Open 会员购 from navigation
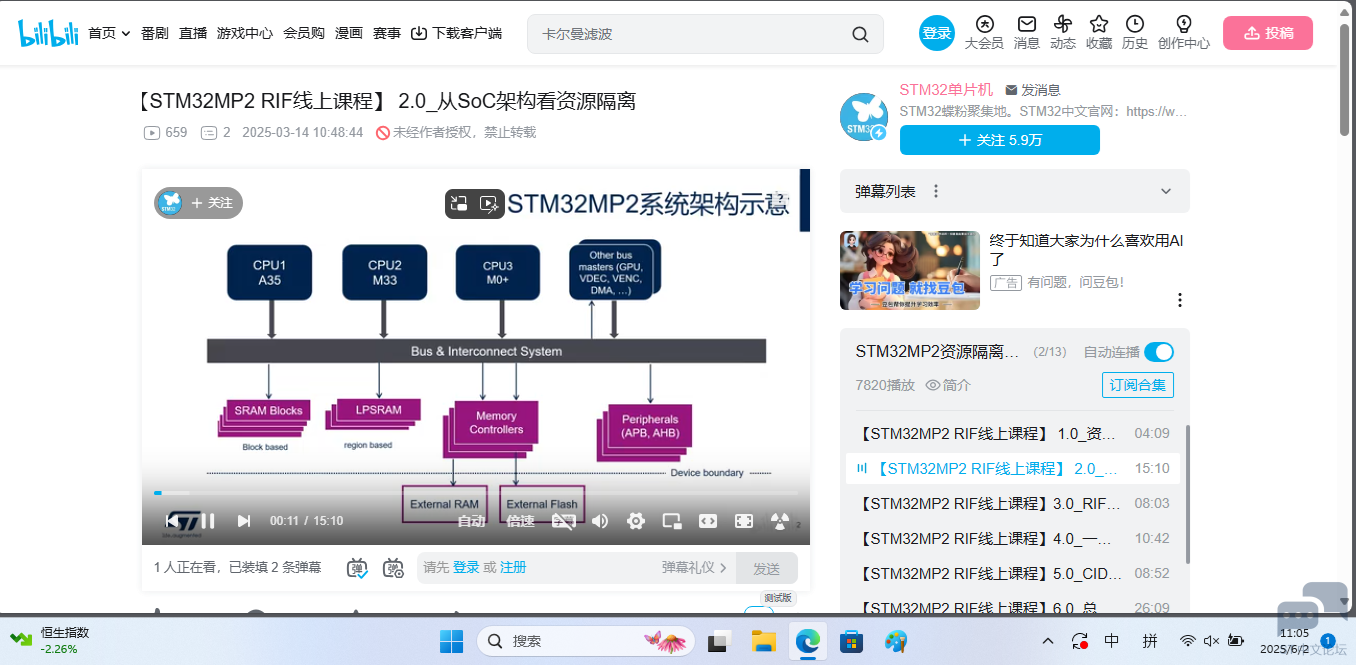 tap(304, 33)
